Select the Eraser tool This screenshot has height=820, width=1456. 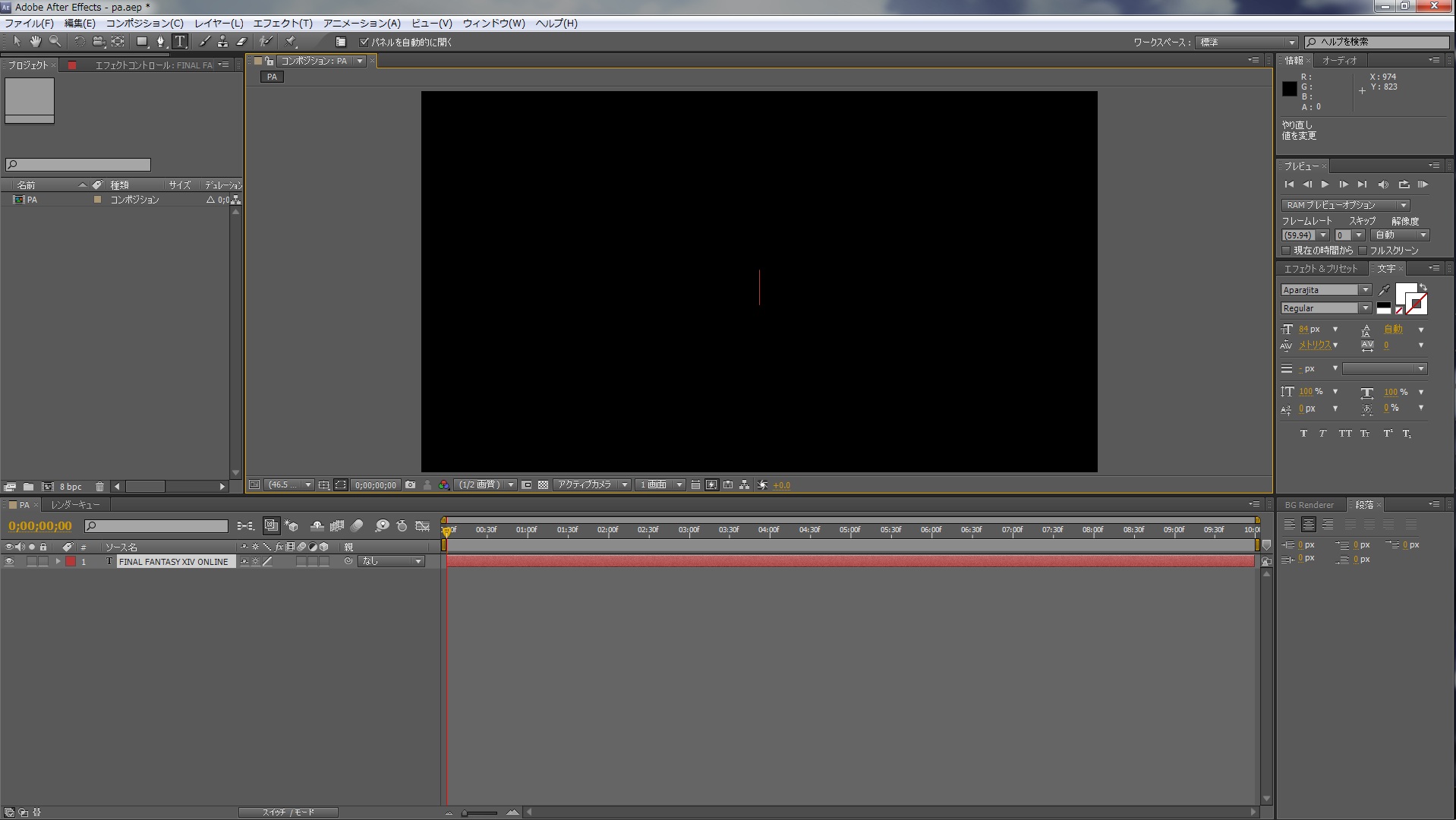[x=241, y=42]
